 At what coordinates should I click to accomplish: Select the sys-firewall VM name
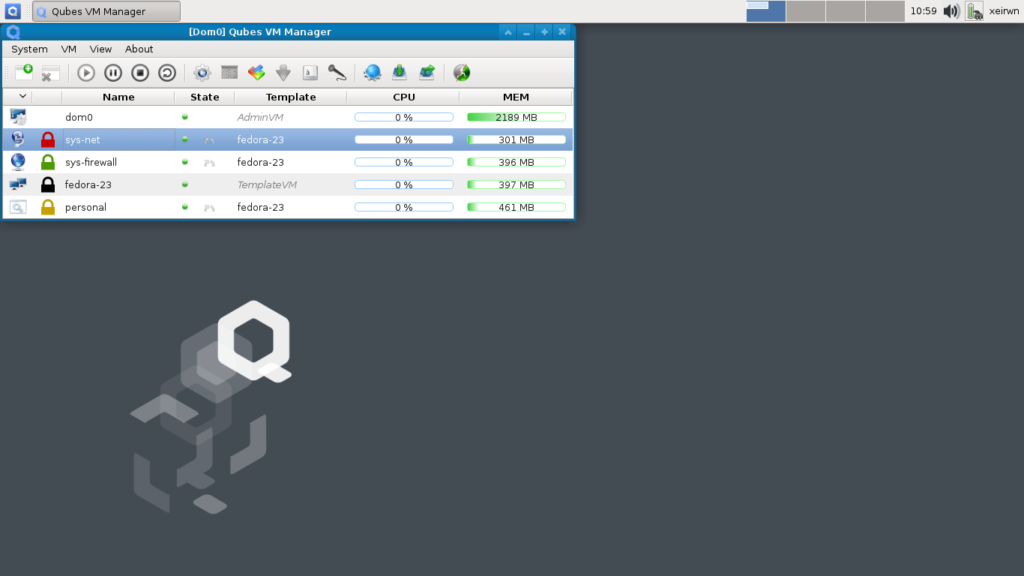point(91,162)
